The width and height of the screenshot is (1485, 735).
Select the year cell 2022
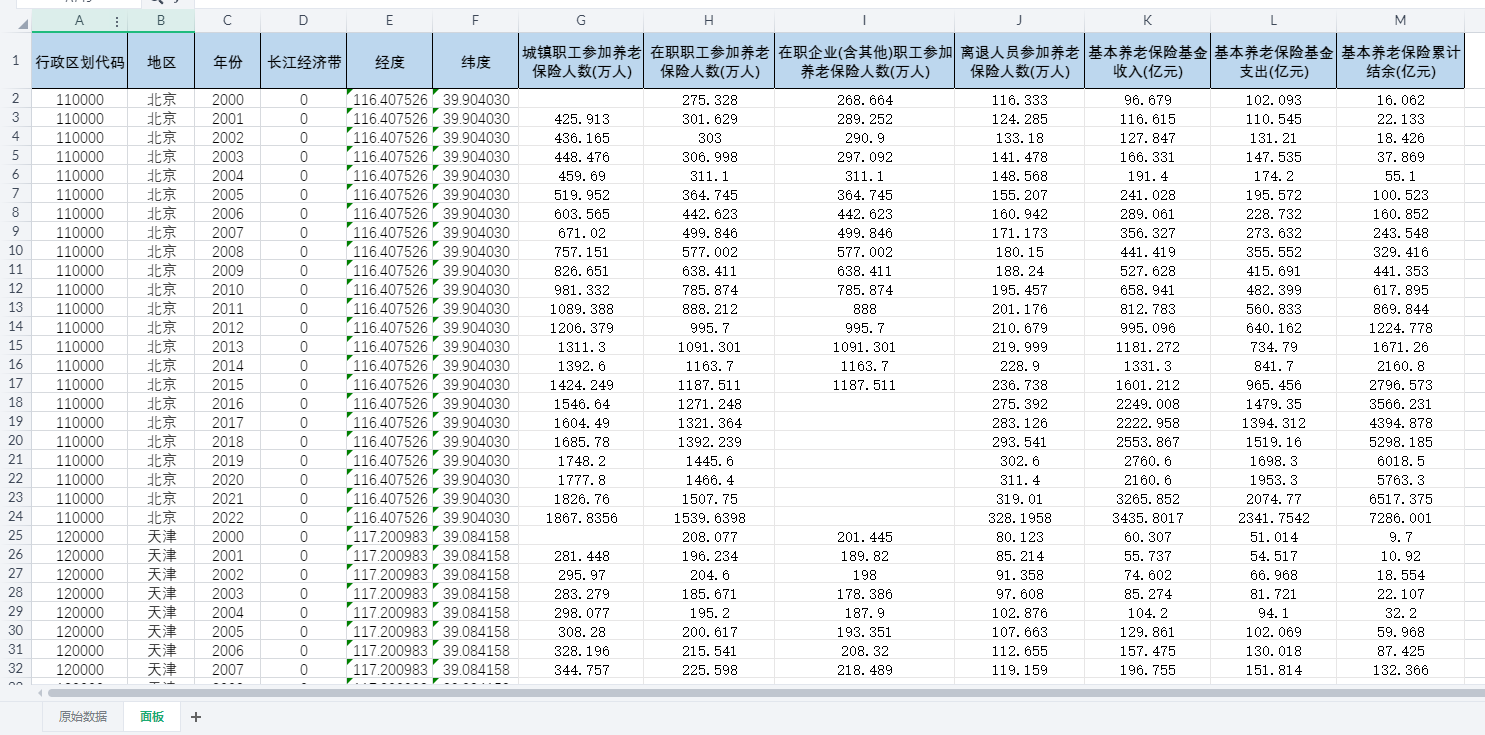click(x=227, y=517)
